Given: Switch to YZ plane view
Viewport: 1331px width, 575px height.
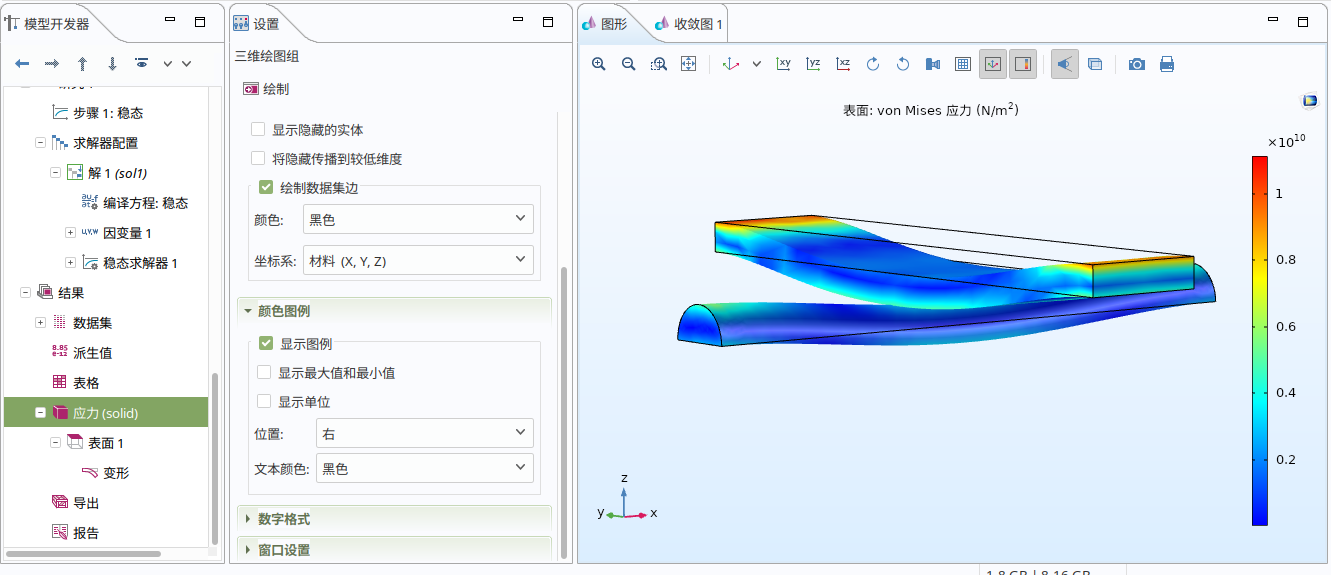Looking at the screenshot, I should (814, 64).
